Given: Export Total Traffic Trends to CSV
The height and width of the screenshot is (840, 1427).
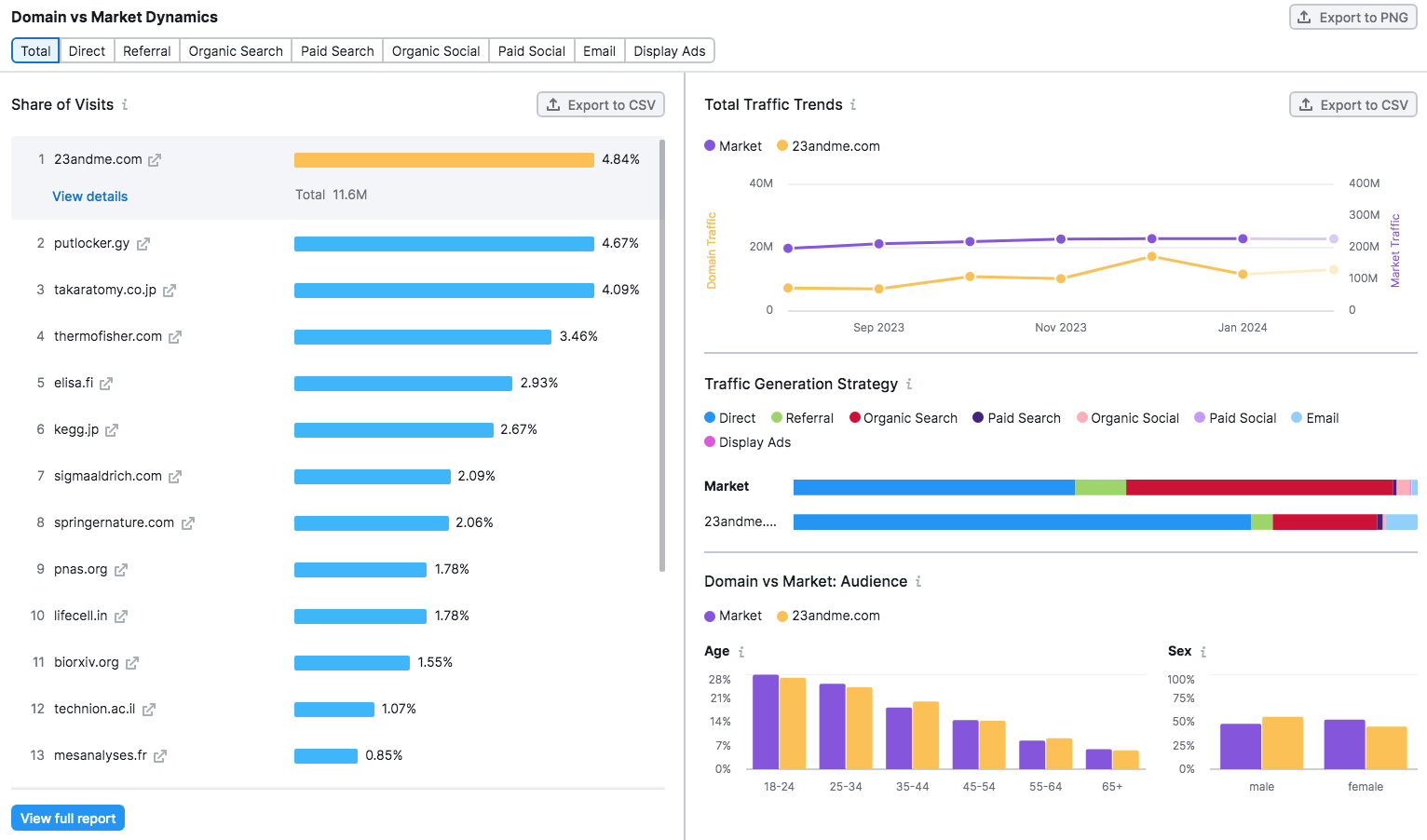Looking at the screenshot, I should (x=1353, y=105).
